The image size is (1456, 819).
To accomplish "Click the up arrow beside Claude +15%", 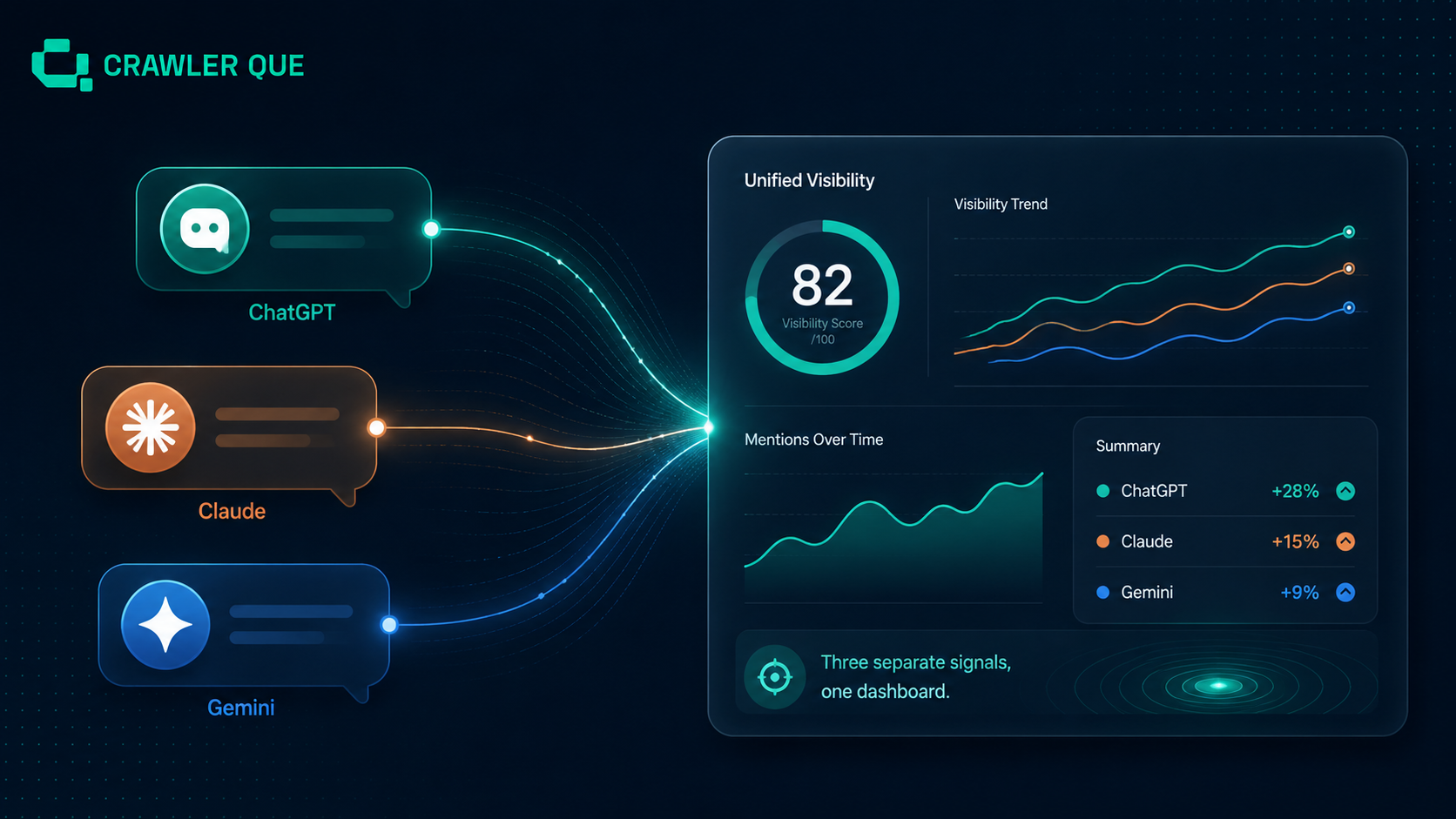I will (1345, 541).
